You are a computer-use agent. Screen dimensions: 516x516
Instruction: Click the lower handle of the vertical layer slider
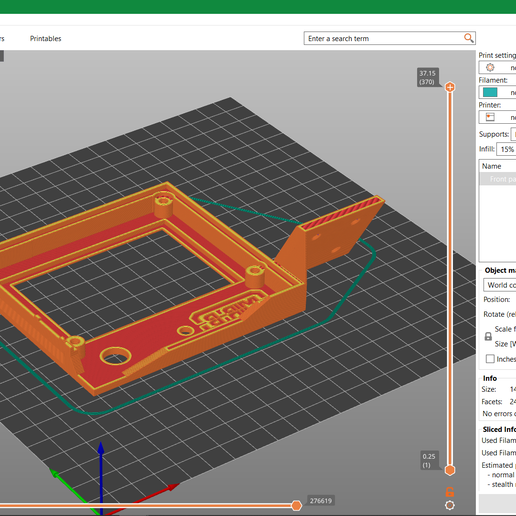[450, 470]
